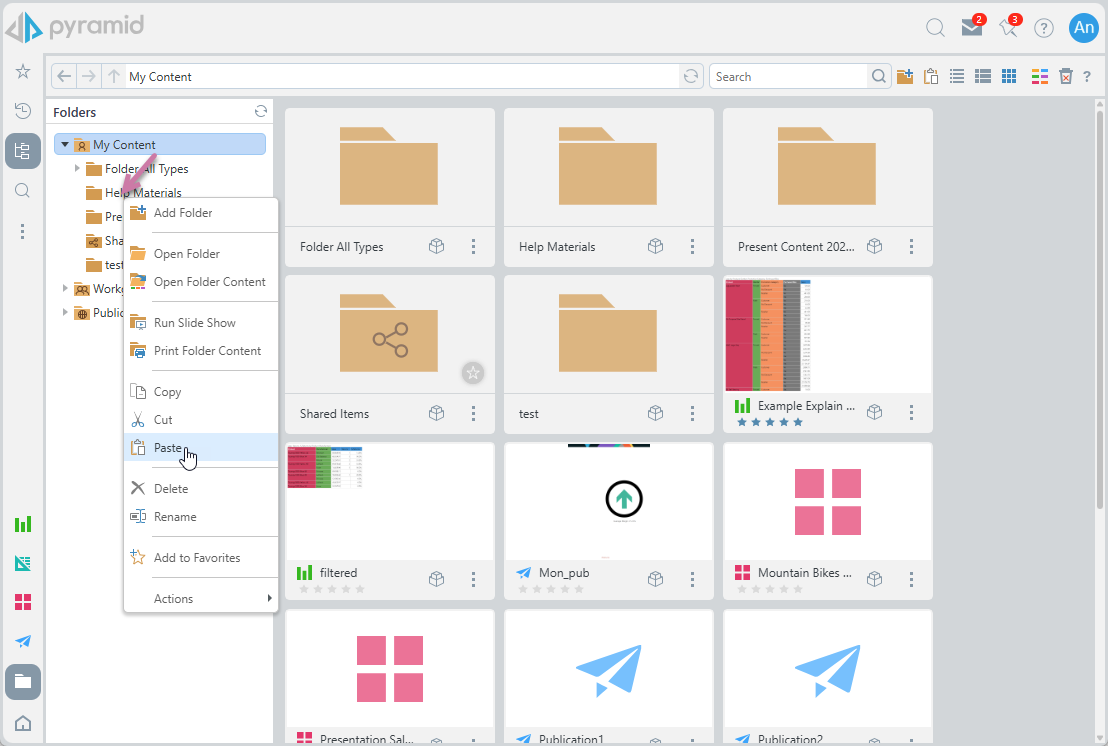Click into the Search input field
This screenshot has width=1108, height=746.
point(788,77)
